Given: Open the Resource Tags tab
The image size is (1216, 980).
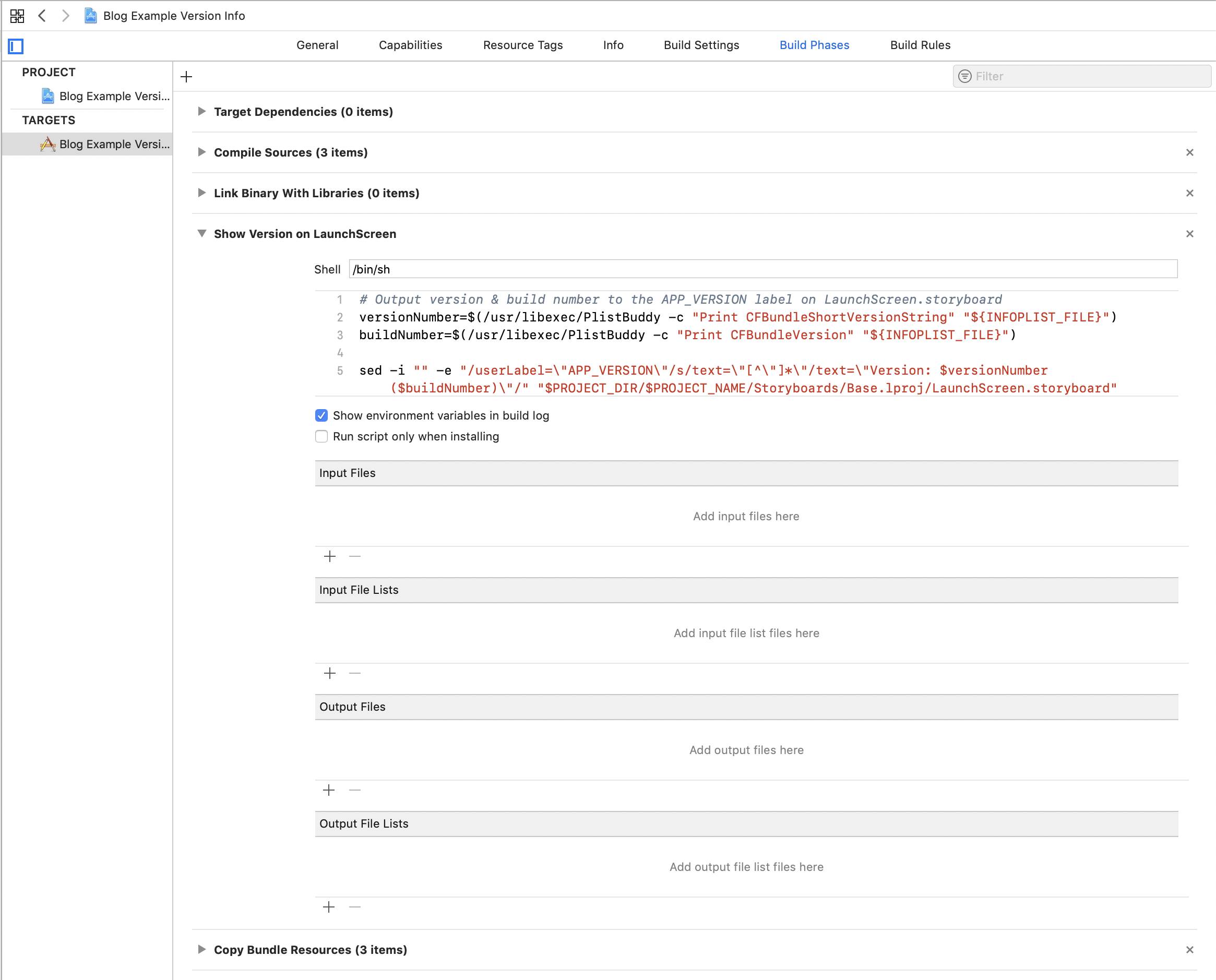Looking at the screenshot, I should 523,45.
